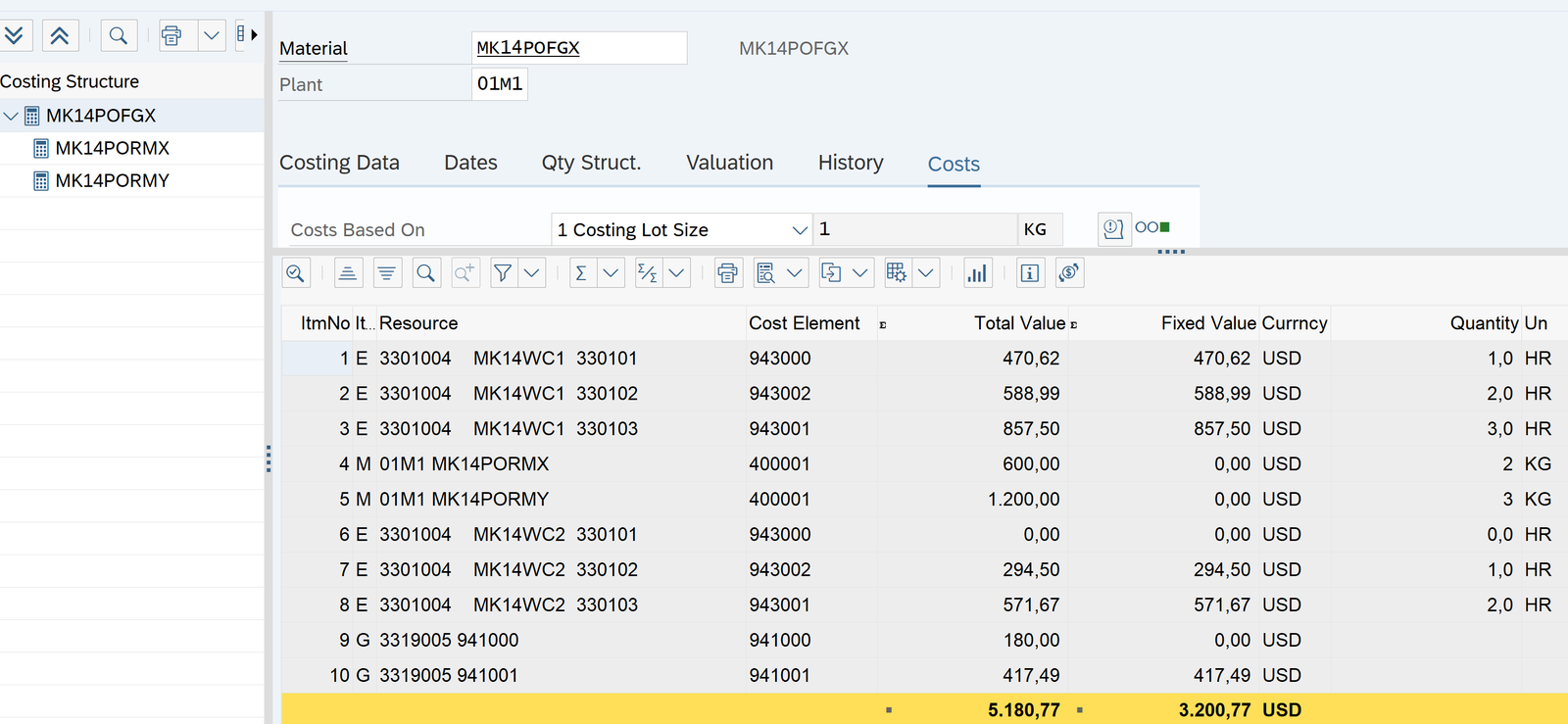Viewport: 1568px width, 724px height.
Task: Click the Material input field
Action: (x=578, y=48)
